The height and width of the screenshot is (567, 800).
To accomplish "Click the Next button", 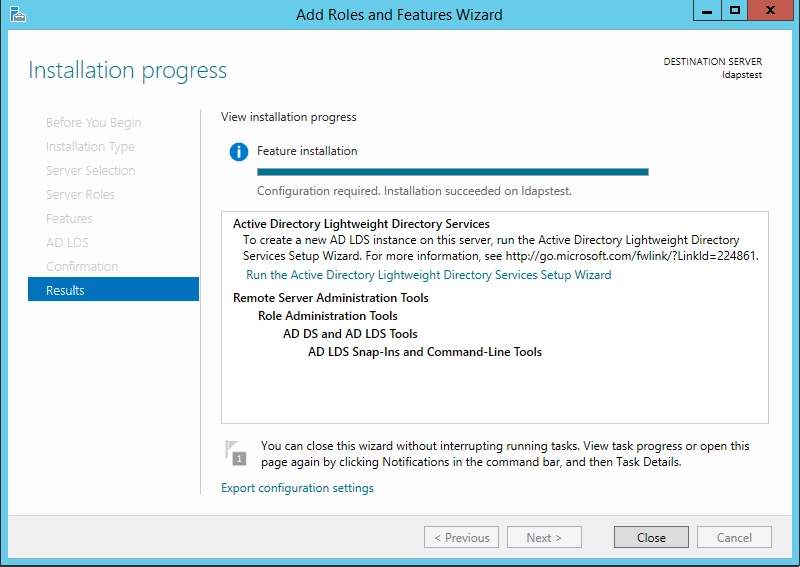I will tap(544, 537).
